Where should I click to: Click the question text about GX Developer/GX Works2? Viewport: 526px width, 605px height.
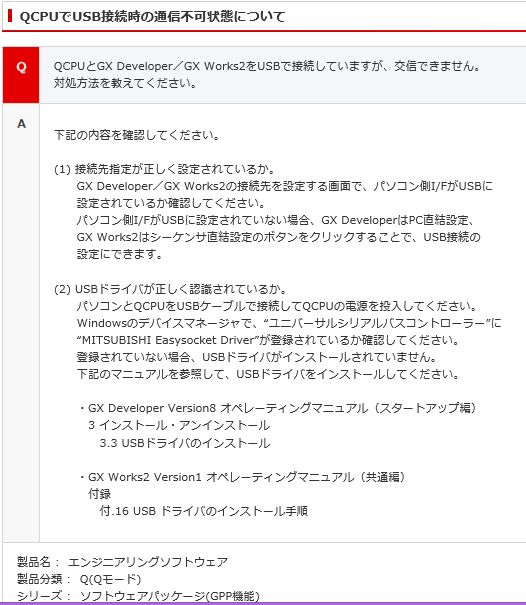pyautogui.click(x=267, y=74)
